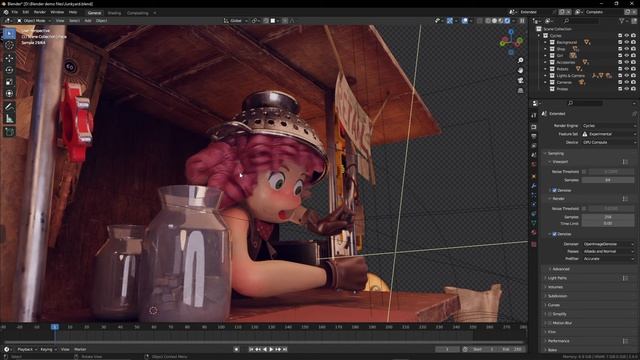Open the viewport Add menu

pos(88,20)
